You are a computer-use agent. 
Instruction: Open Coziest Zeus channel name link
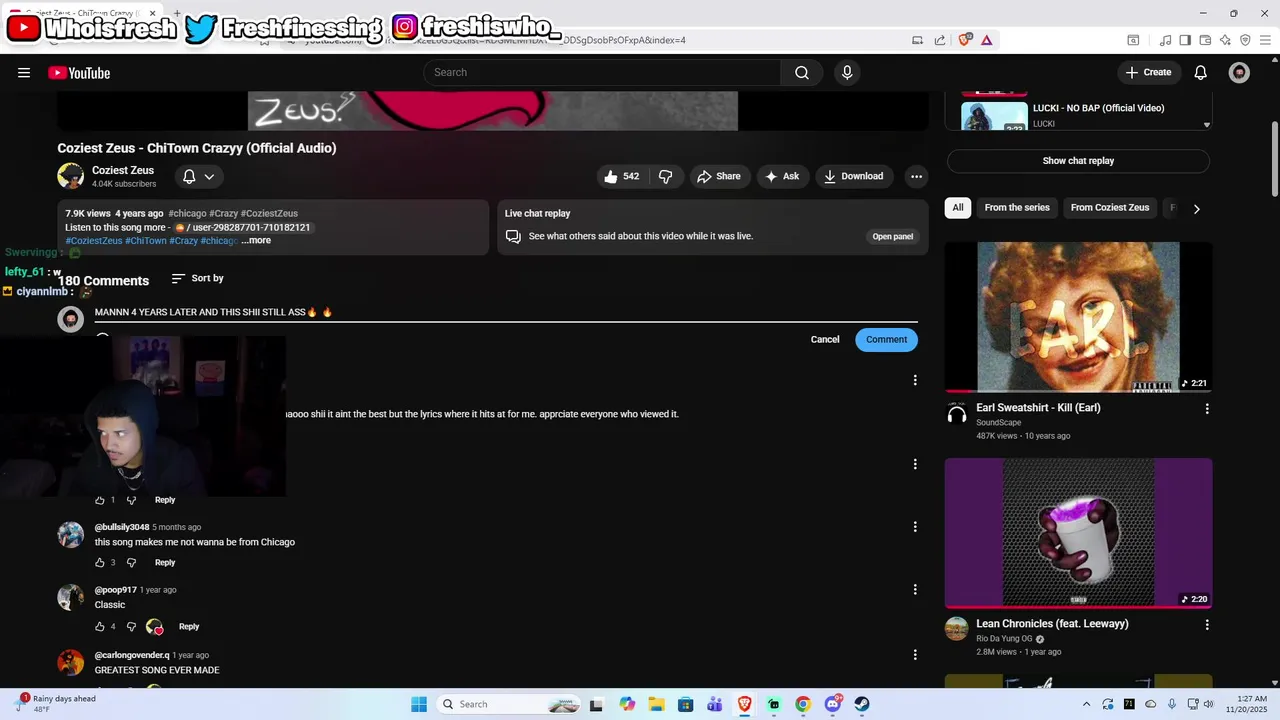click(x=123, y=171)
